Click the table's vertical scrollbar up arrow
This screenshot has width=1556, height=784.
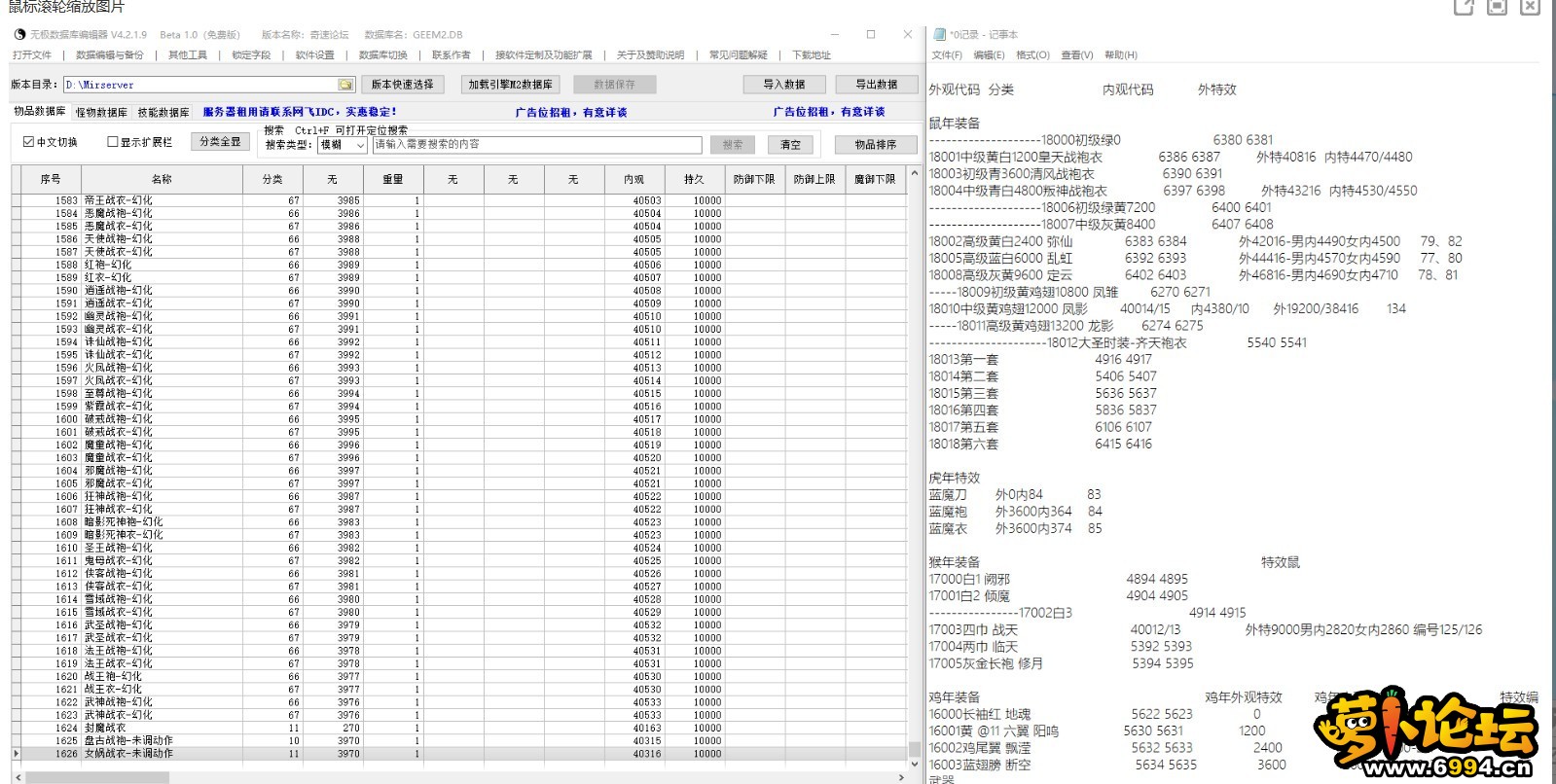click(914, 173)
